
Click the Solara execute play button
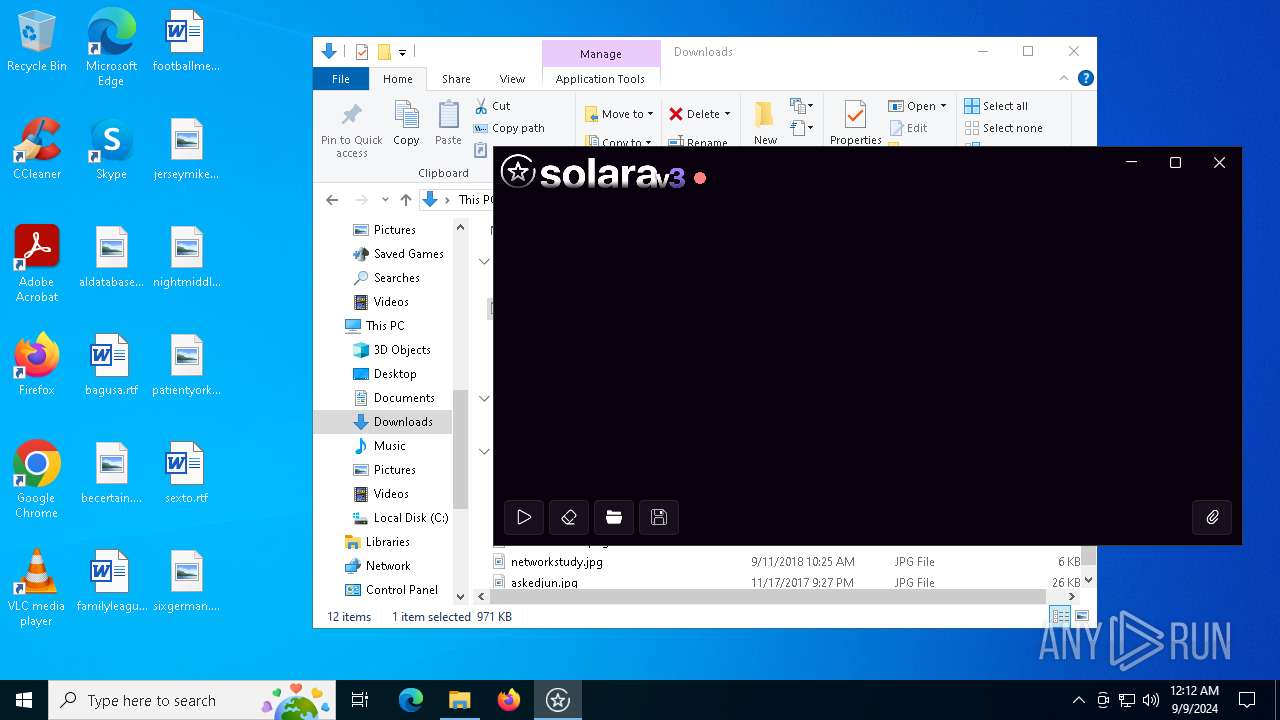pyautogui.click(x=524, y=517)
